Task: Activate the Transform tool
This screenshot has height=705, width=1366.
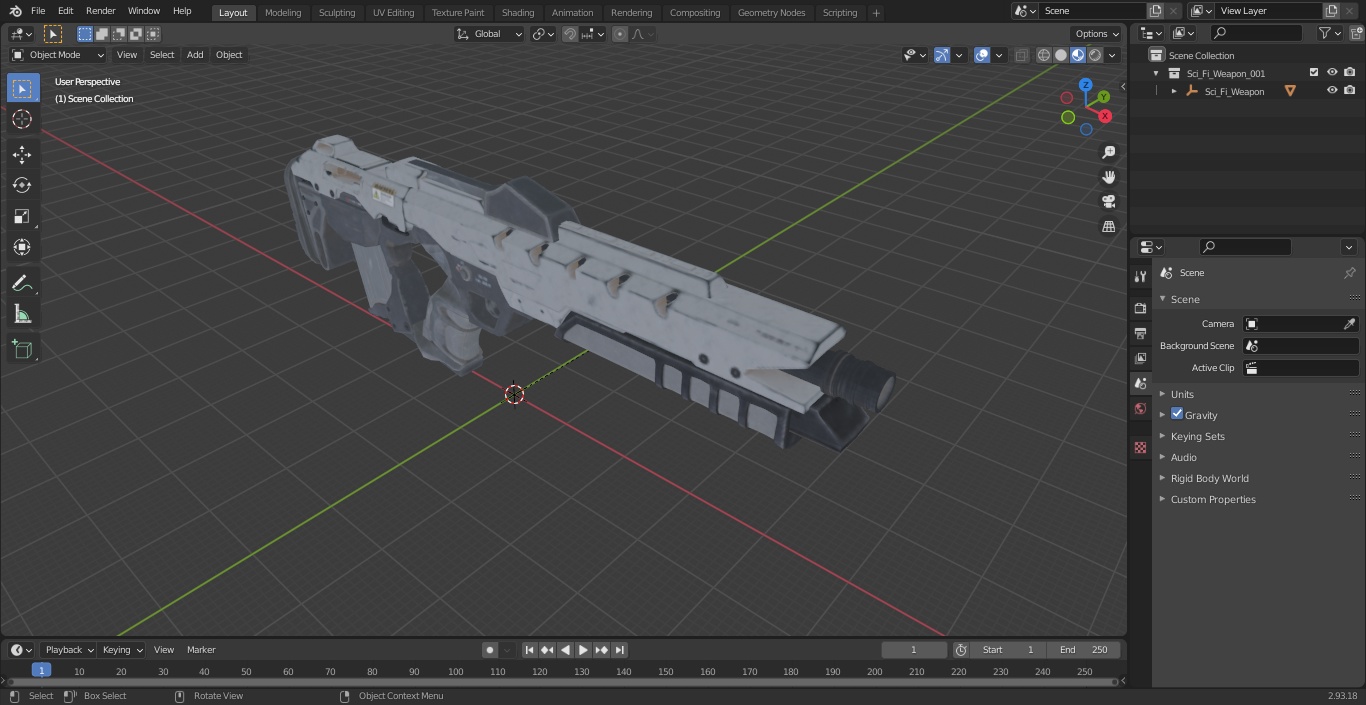Action: pyautogui.click(x=22, y=247)
